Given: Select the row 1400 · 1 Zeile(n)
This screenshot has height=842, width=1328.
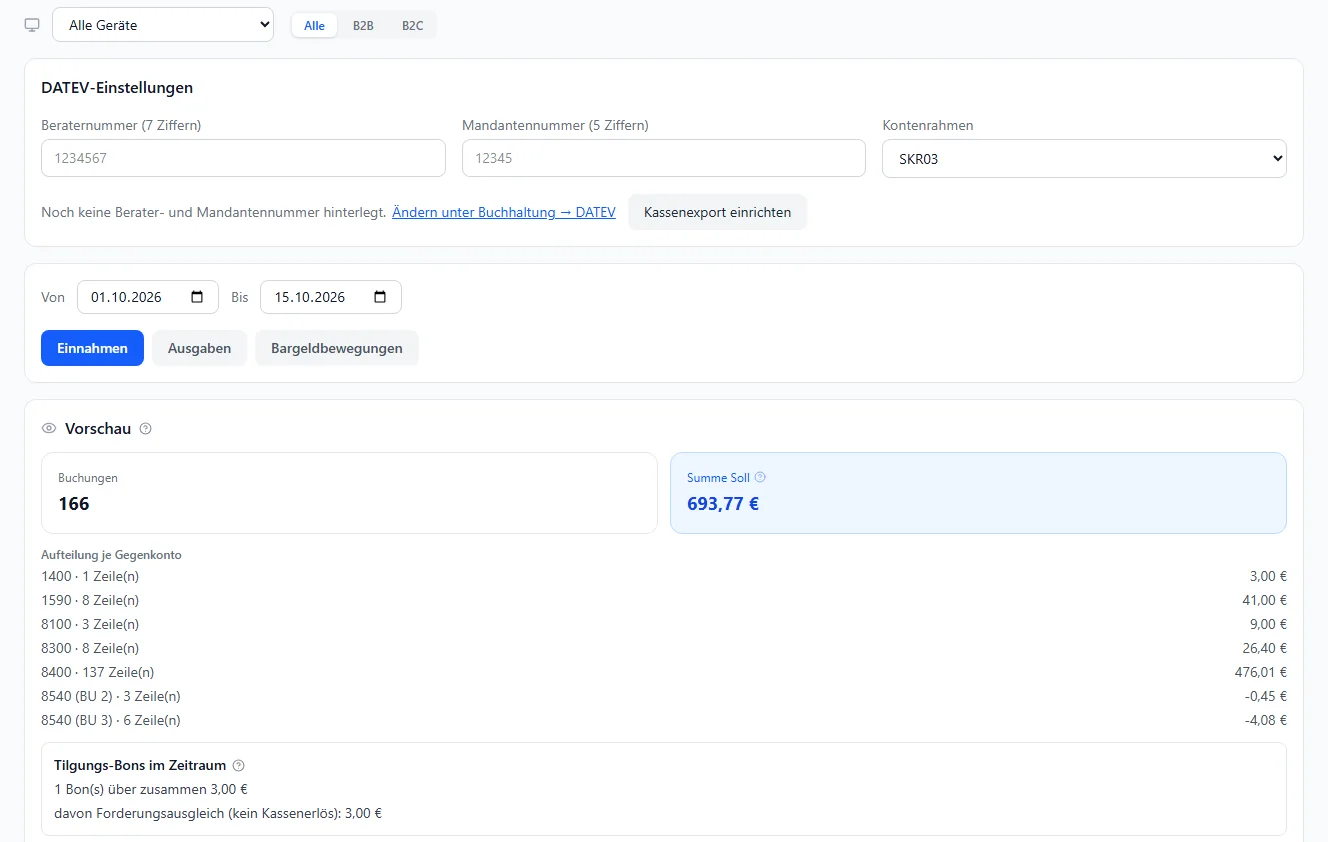Looking at the screenshot, I should 664,576.
